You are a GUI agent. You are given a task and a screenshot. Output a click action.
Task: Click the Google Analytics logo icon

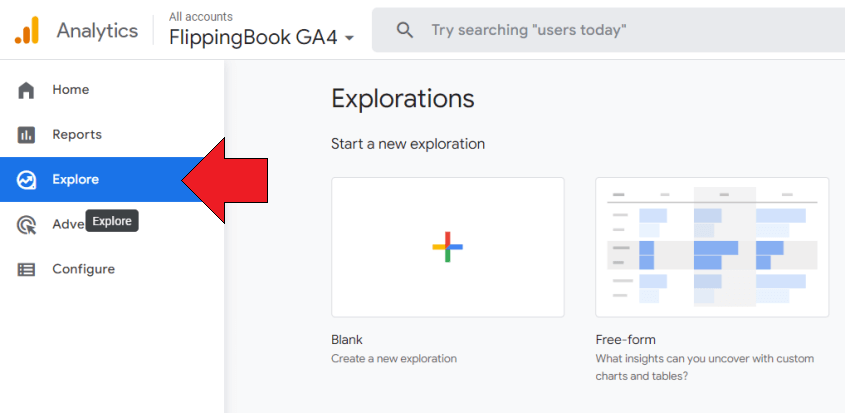pyautogui.click(x=26, y=30)
